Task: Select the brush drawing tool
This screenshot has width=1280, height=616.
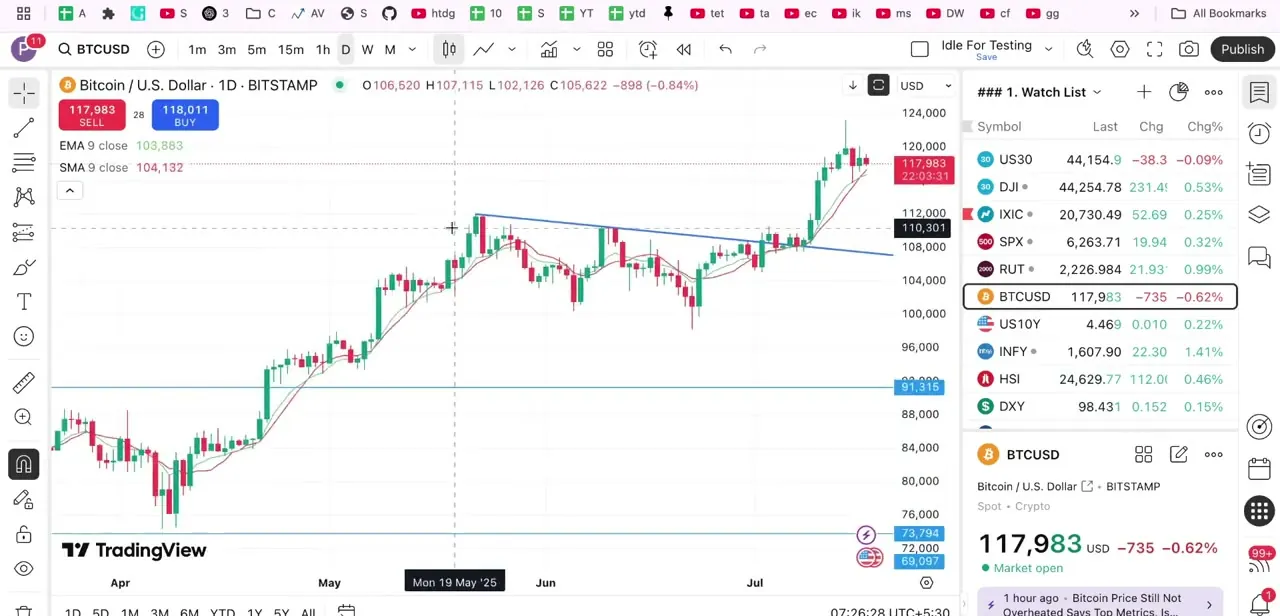Action: [x=24, y=267]
